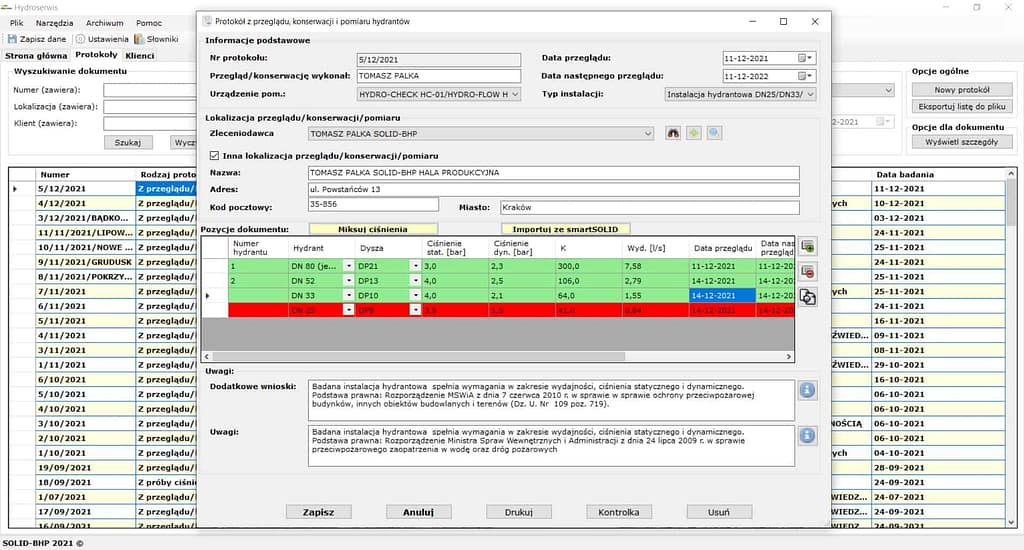1024x550 pixels.
Task: Click Importuj ze smartSOLID button
Action: 566,229
